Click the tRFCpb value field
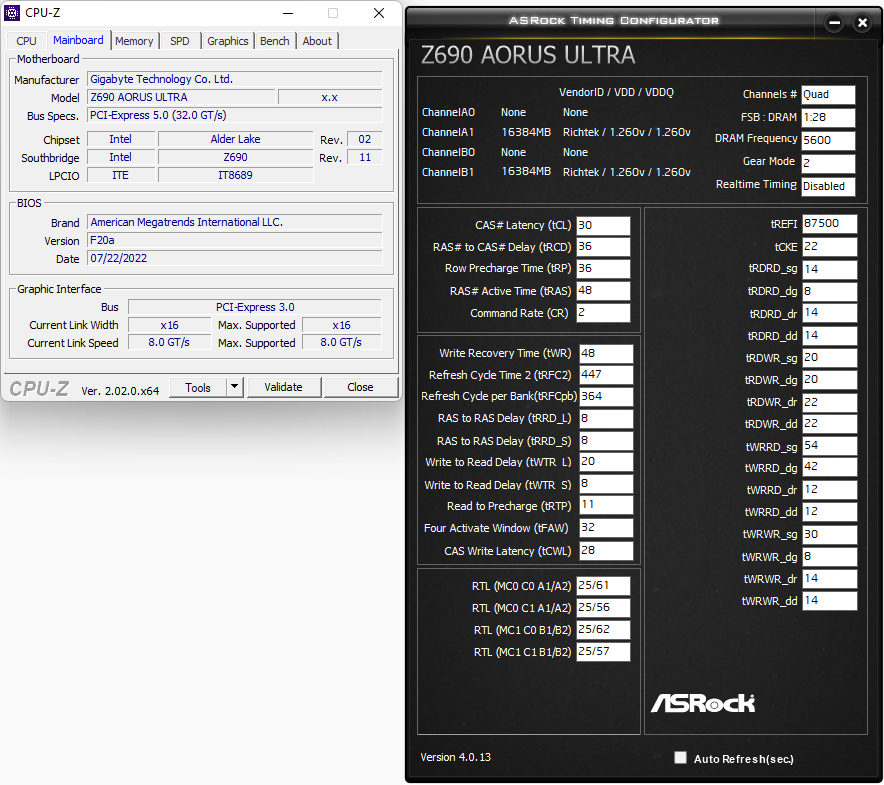Screen dimensions: 884x785 click(606, 396)
